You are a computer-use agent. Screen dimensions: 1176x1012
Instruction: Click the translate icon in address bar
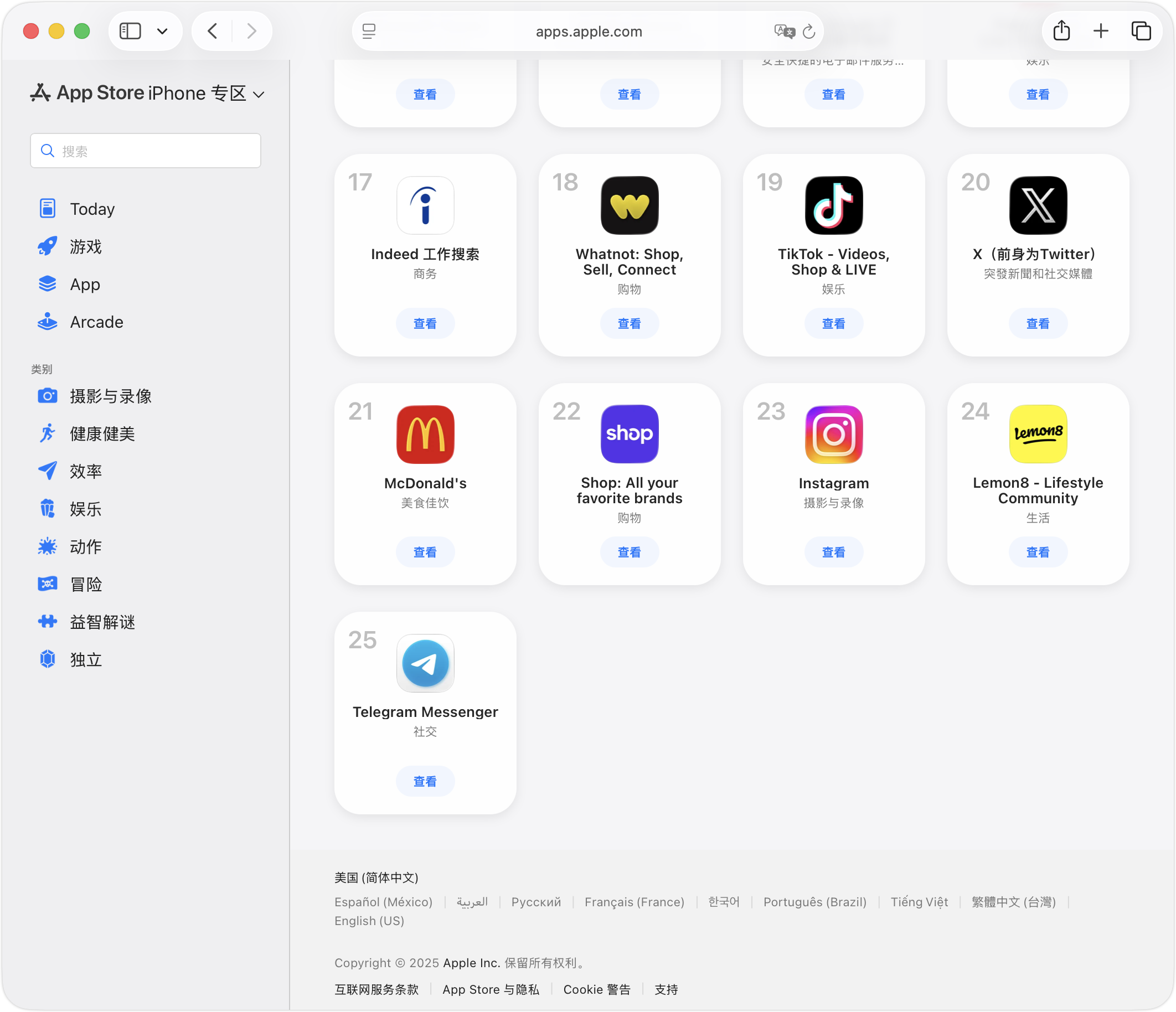[784, 31]
